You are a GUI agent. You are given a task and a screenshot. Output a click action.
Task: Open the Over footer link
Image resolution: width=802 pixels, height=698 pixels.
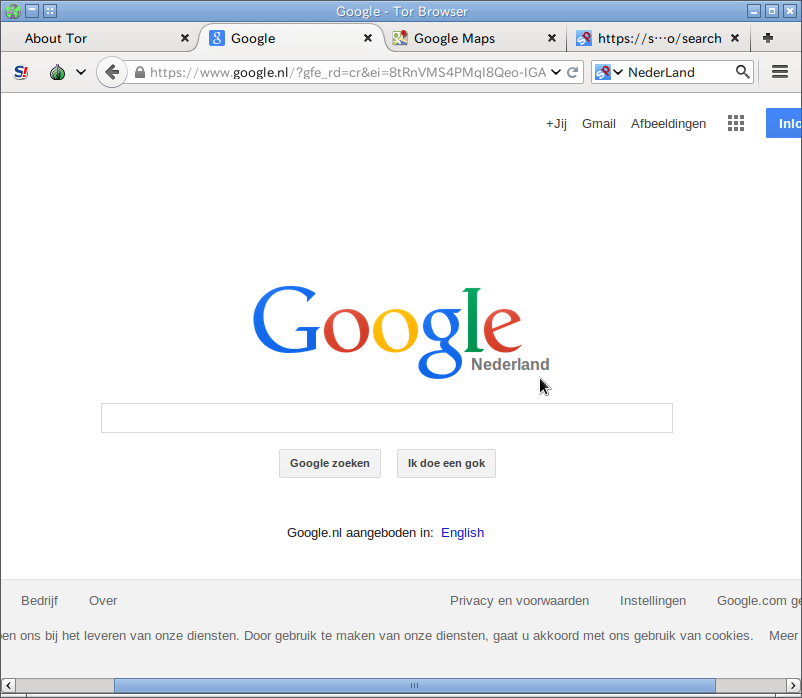103,601
